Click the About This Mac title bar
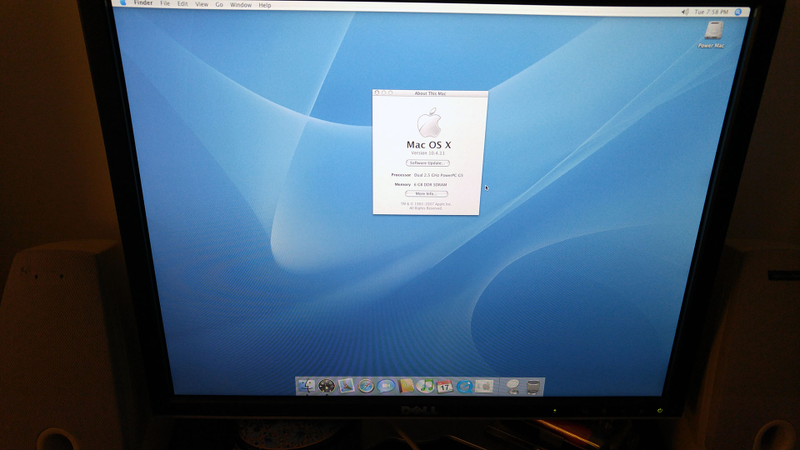800x450 pixels. point(430,93)
